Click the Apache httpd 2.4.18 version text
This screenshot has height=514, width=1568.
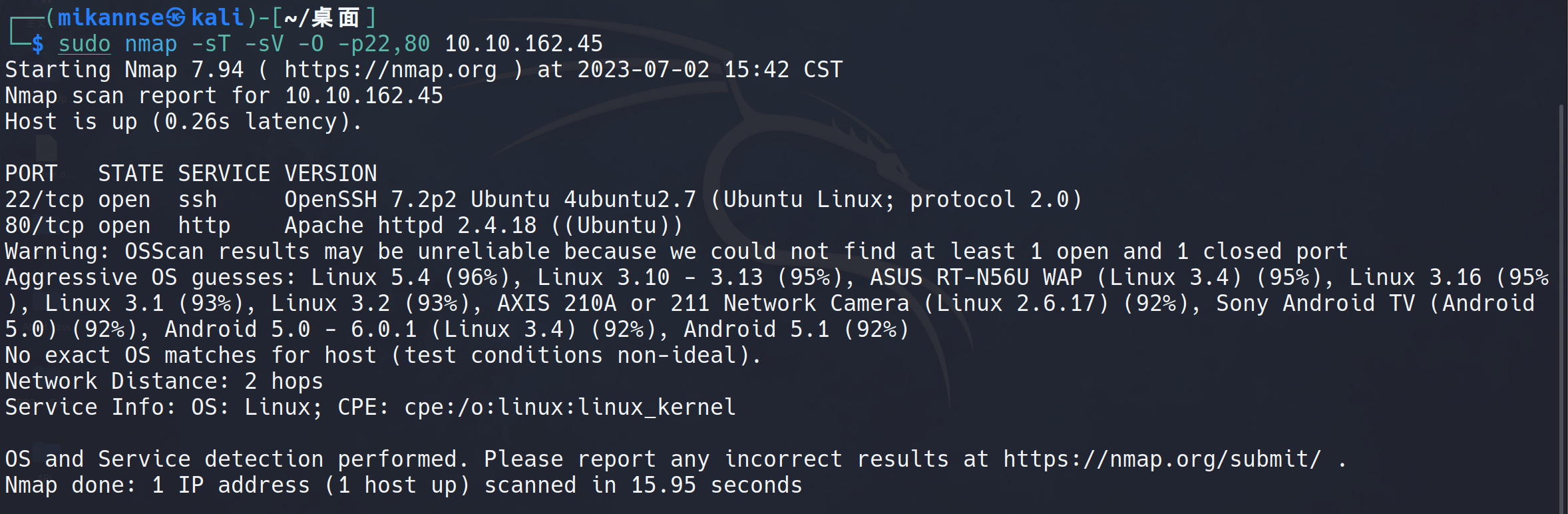tap(411, 226)
